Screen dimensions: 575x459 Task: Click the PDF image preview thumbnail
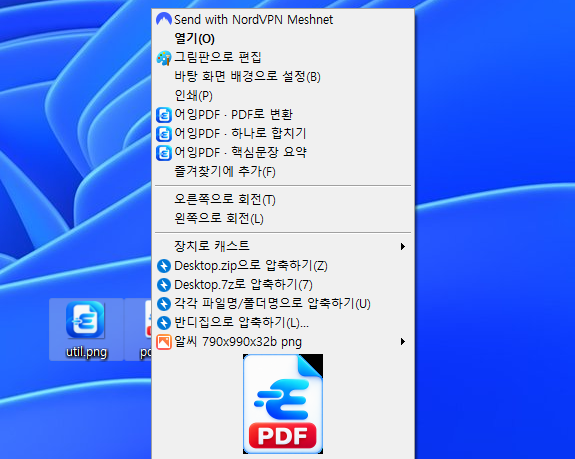pyautogui.click(x=283, y=404)
